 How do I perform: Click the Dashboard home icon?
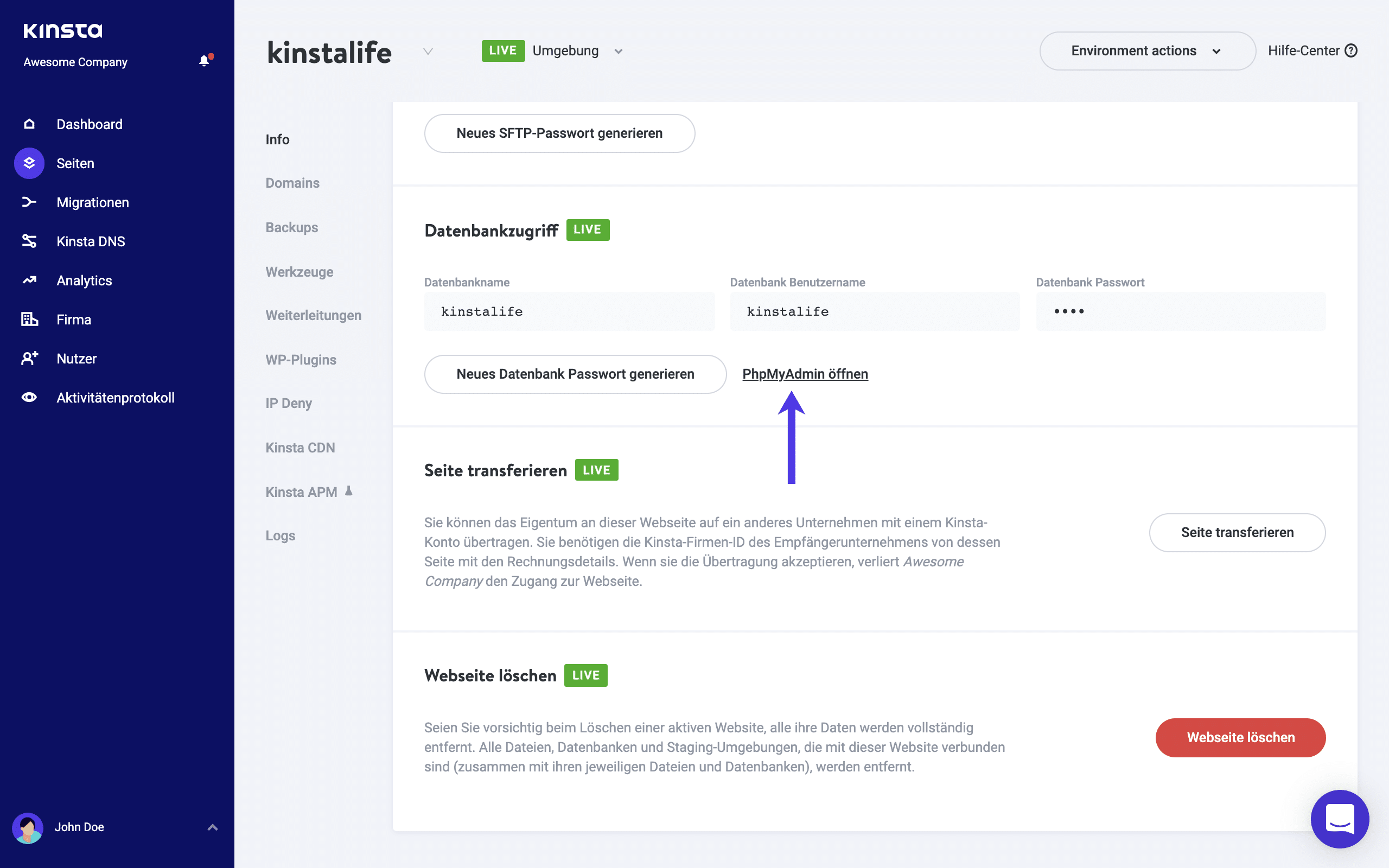pyautogui.click(x=29, y=124)
